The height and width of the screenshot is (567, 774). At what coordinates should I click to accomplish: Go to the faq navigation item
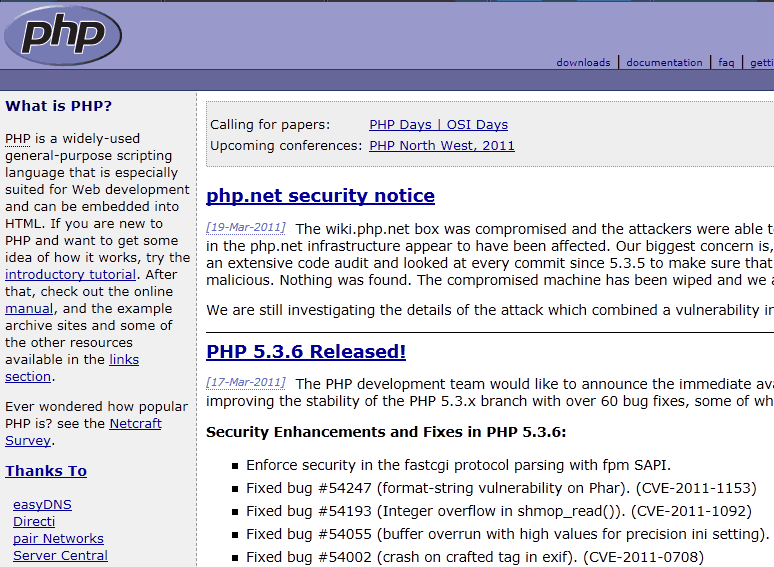[x=726, y=63]
